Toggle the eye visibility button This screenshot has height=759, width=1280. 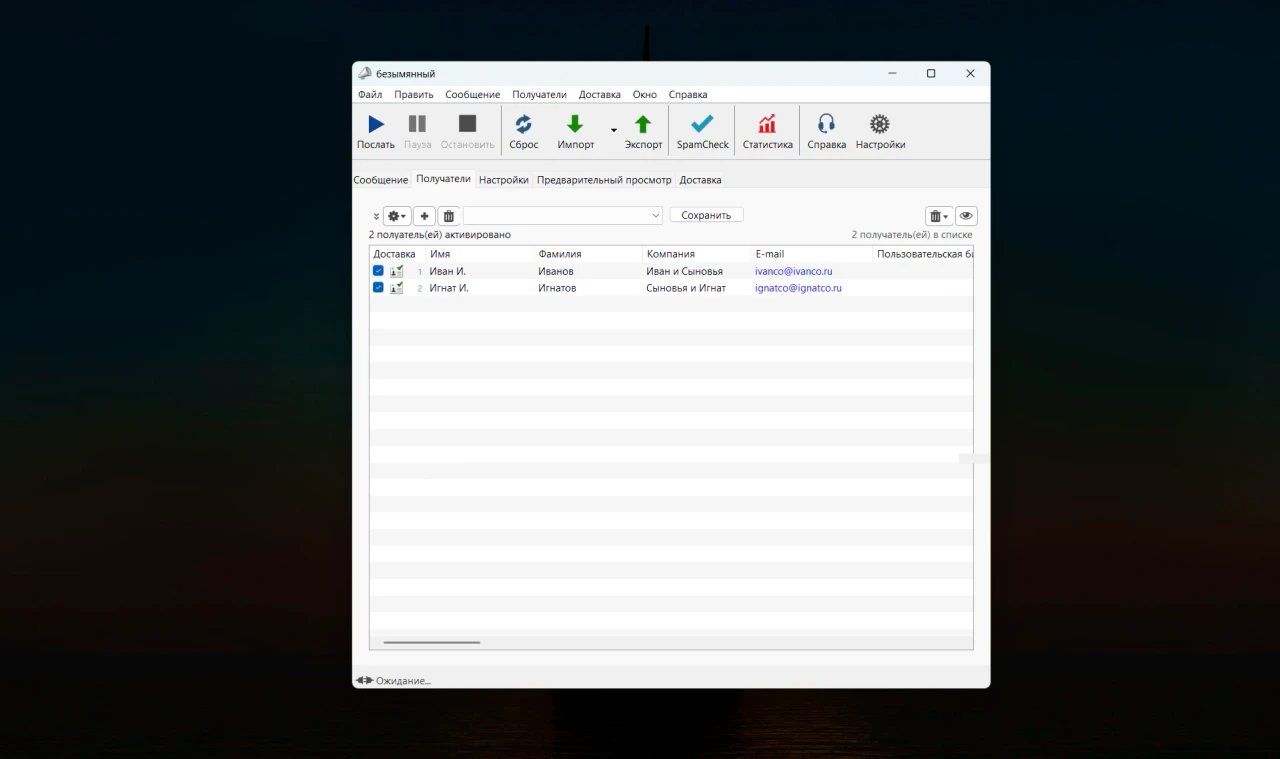click(x=966, y=216)
